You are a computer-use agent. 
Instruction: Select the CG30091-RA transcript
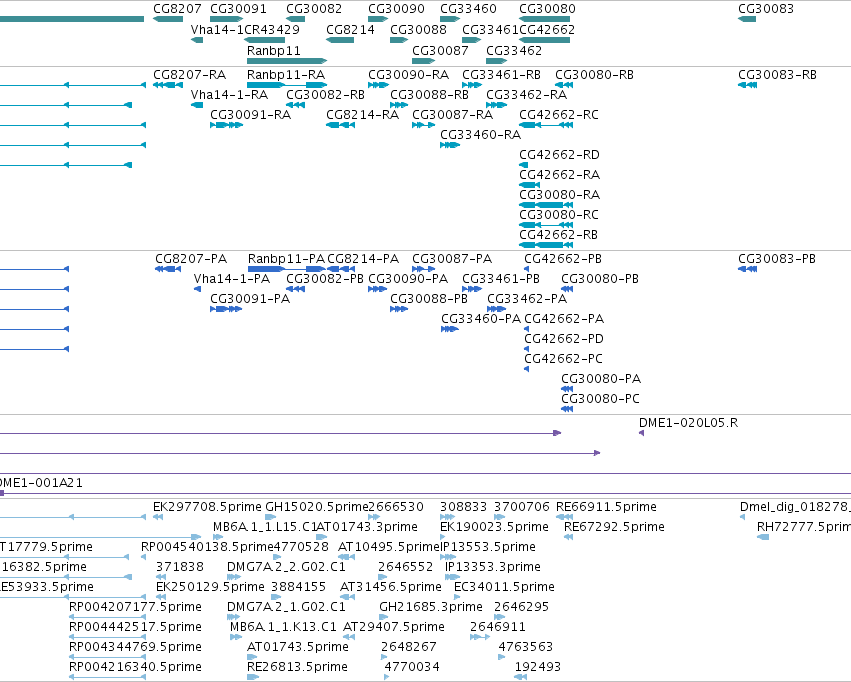tap(226, 125)
